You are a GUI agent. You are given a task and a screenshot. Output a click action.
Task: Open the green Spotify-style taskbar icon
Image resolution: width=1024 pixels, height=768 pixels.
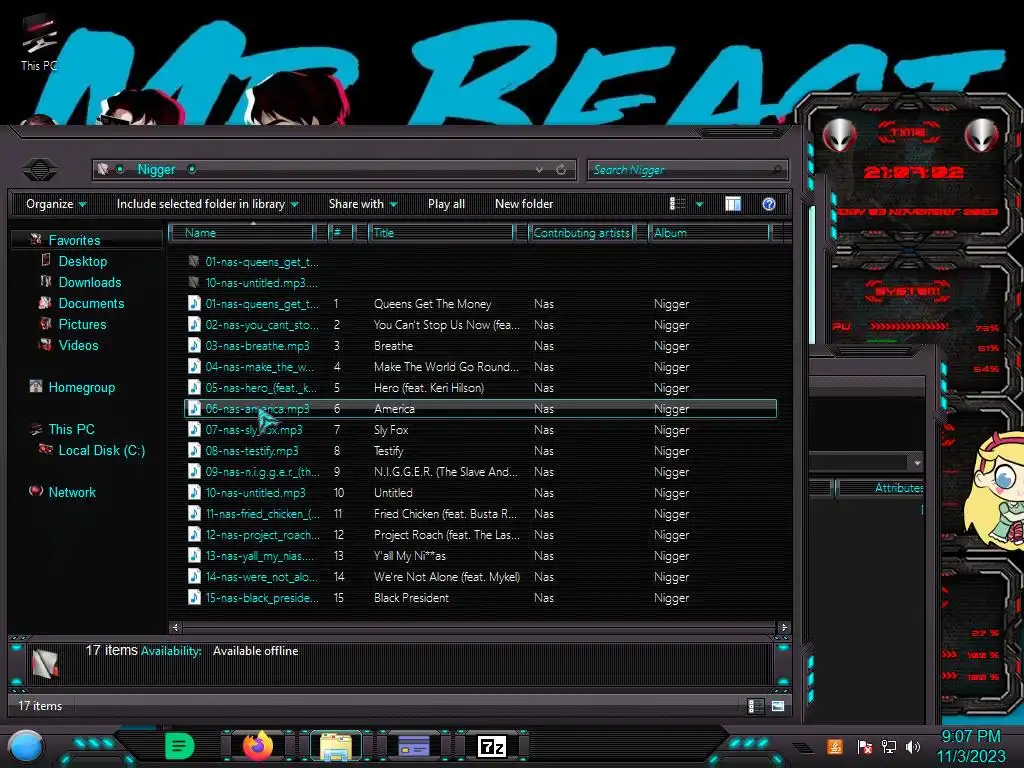pyautogui.click(x=180, y=746)
